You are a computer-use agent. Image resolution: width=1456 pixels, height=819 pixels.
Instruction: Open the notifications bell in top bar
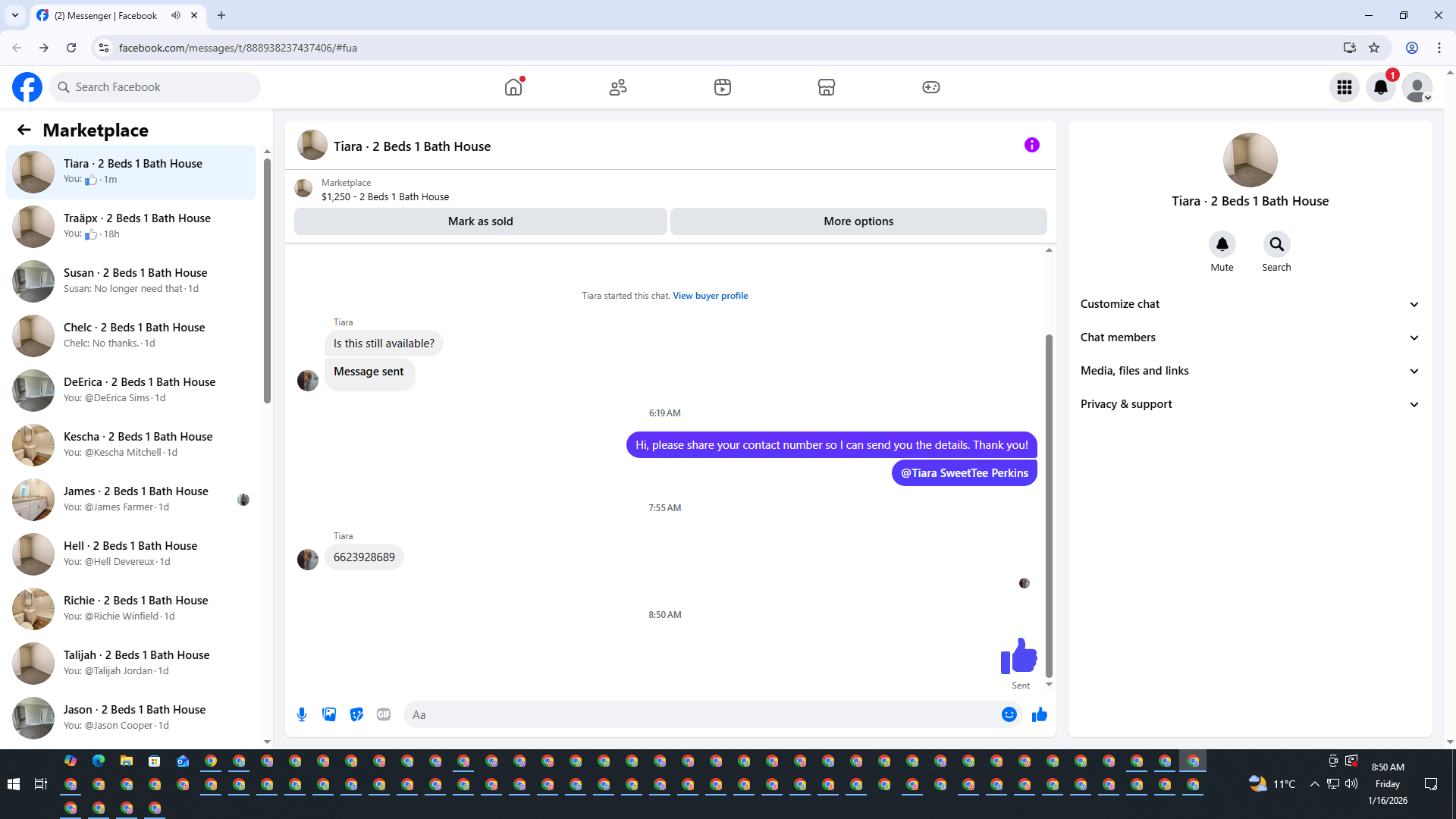tap(1380, 87)
